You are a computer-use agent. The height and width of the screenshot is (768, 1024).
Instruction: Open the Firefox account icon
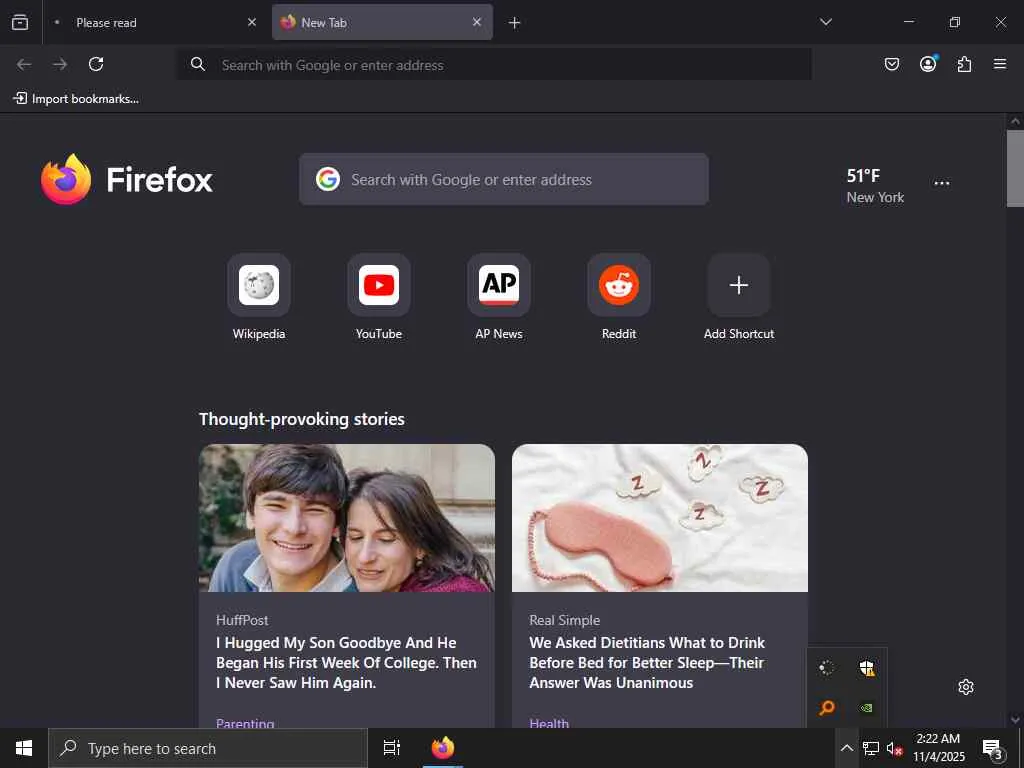click(x=928, y=64)
